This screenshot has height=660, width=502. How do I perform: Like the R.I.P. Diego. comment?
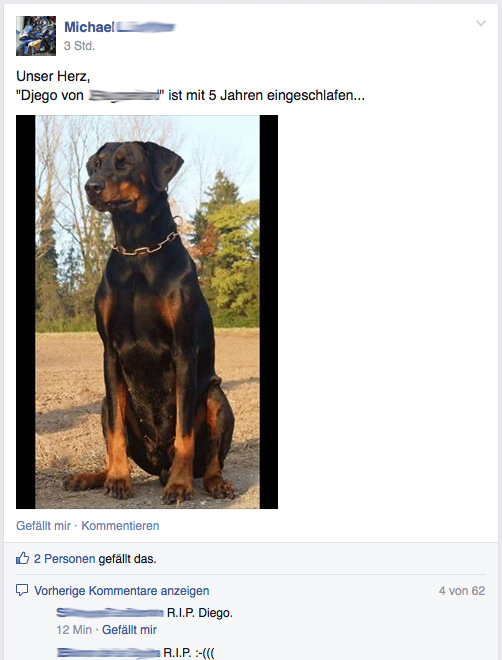click(129, 630)
